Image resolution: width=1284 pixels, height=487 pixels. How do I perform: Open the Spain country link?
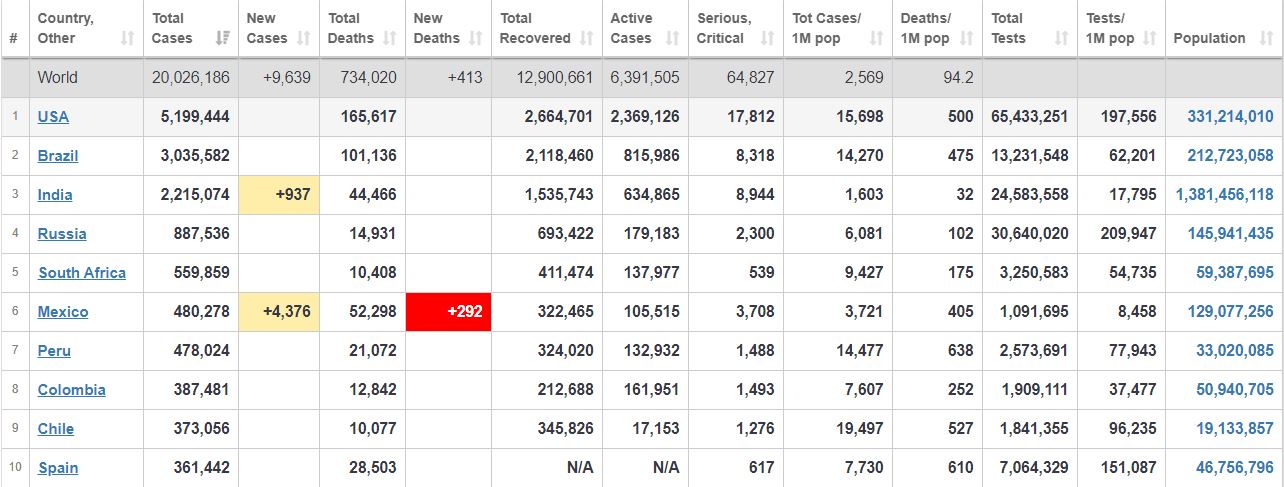pos(58,467)
